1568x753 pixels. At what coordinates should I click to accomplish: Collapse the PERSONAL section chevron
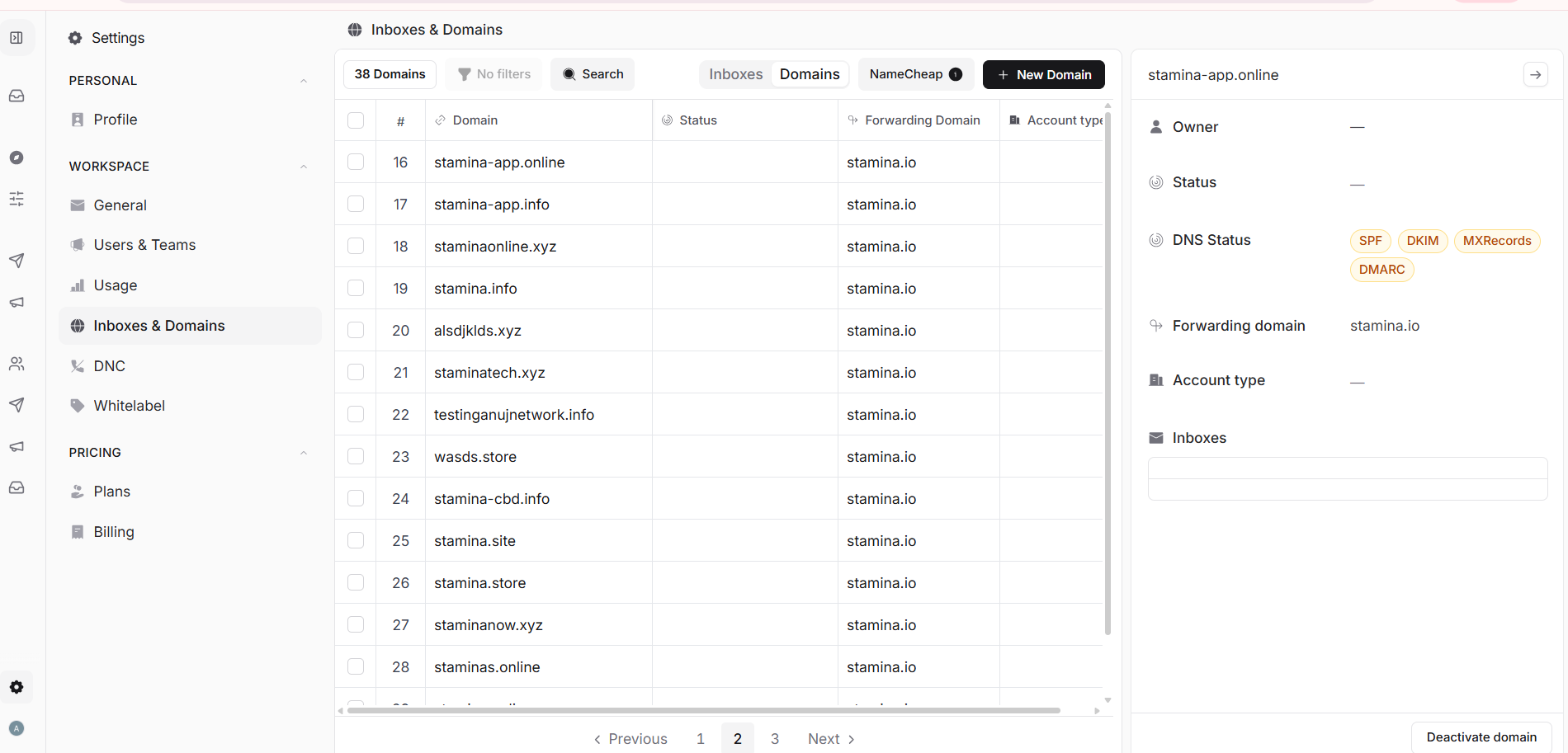[x=304, y=81]
